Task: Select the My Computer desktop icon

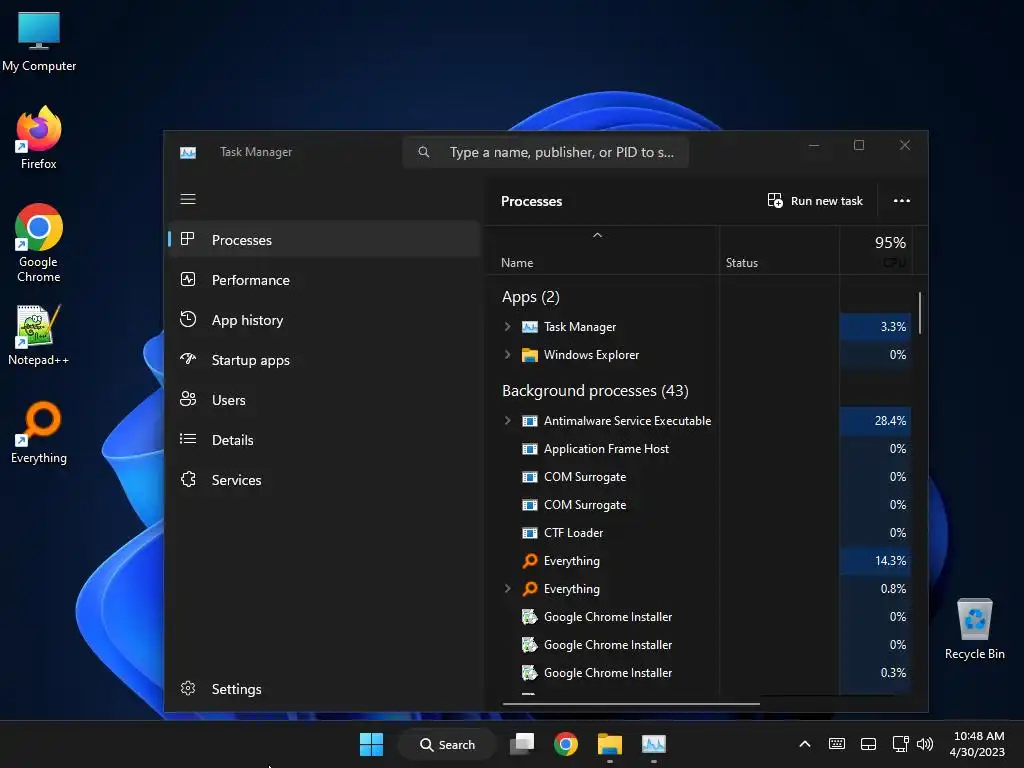Action: pos(39,41)
